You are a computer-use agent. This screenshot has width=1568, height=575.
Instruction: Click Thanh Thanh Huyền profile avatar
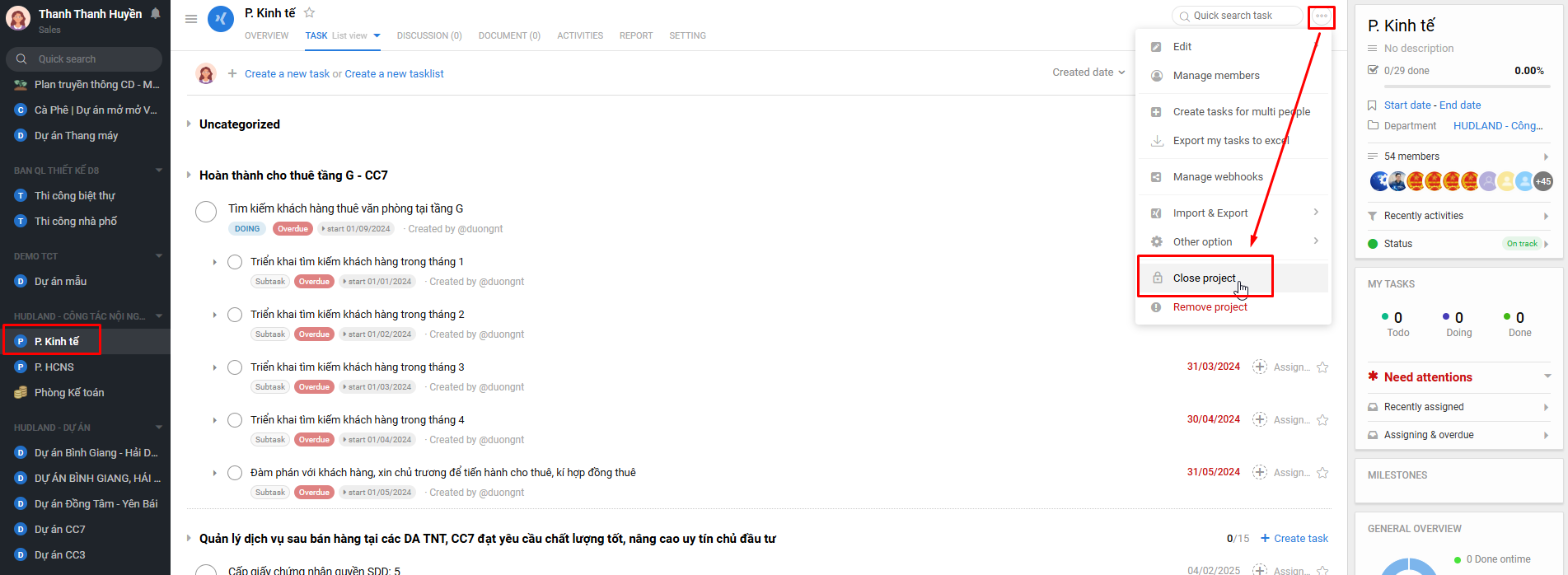[18, 18]
